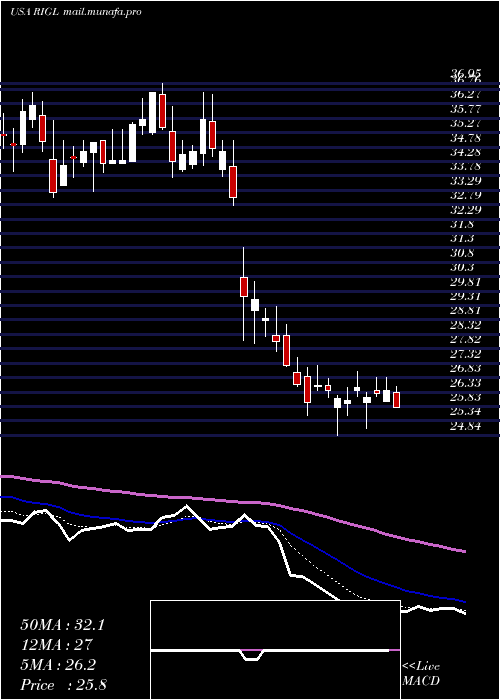Select the 34.78 price axis label
The width and height of the screenshot is (500, 700).
[x=465, y=138]
